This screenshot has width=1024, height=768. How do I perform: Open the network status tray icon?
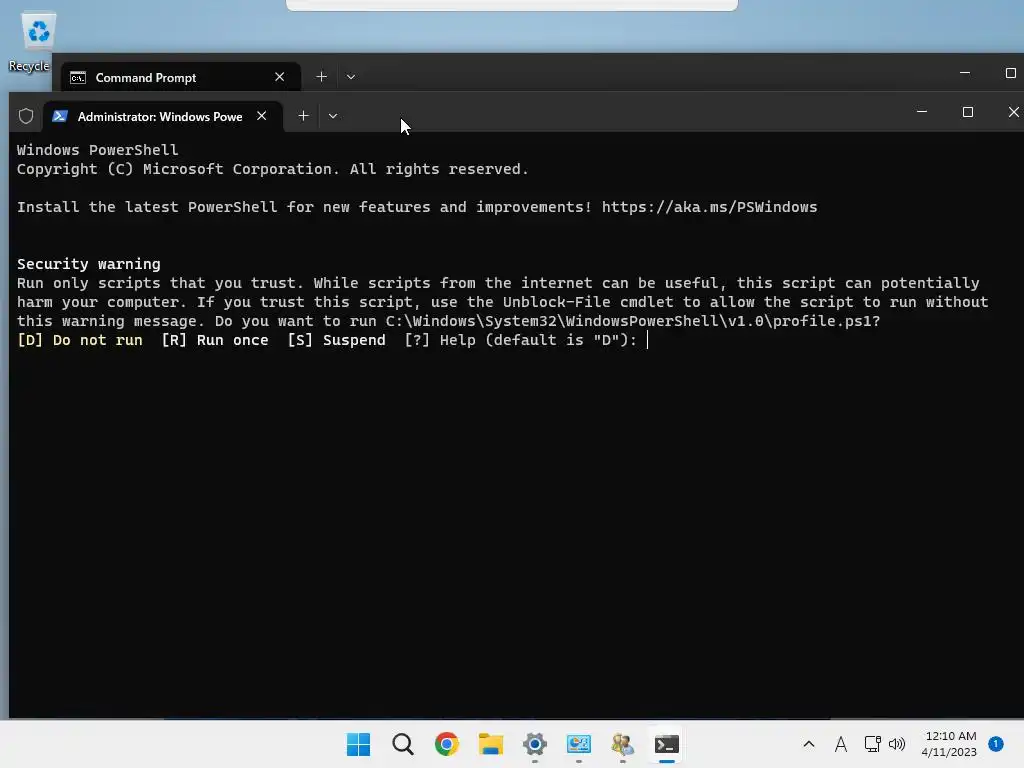point(872,744)
